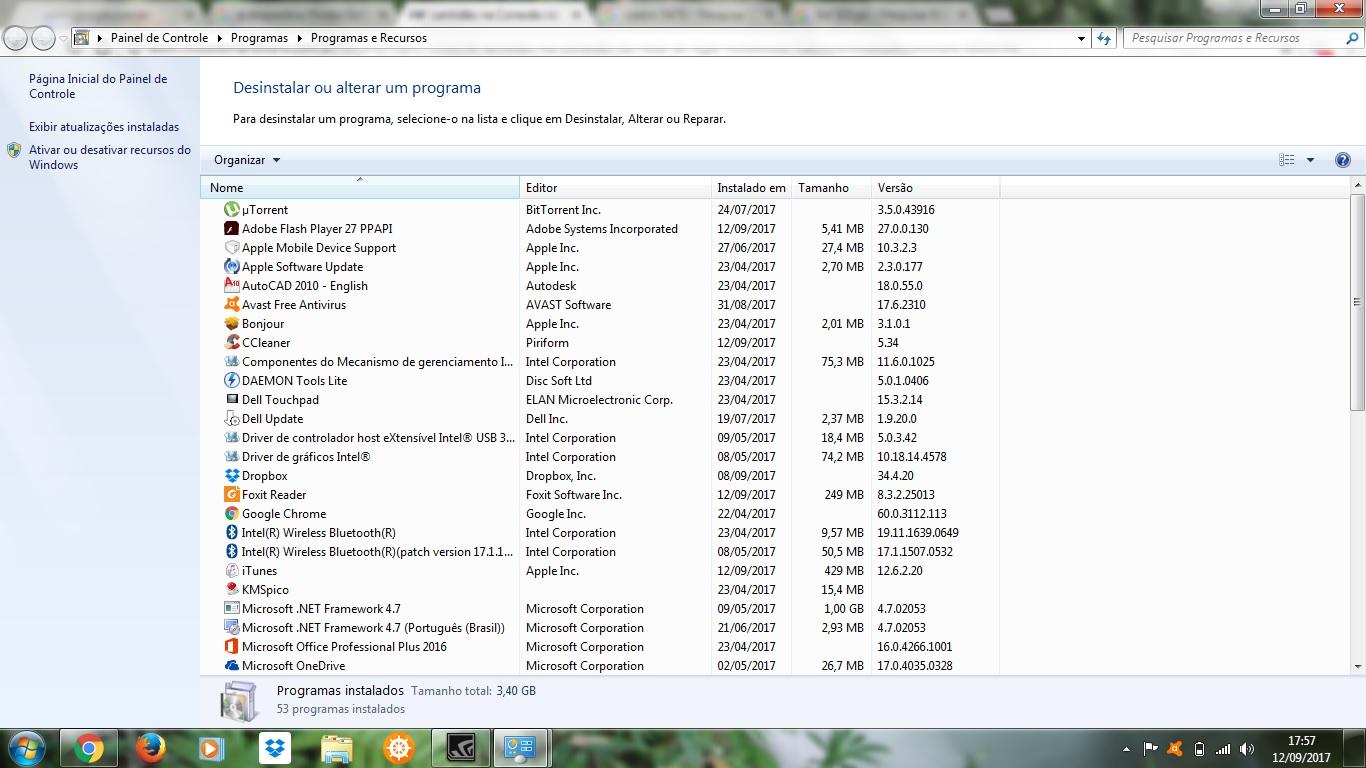1366x768 pixels.
Task: Select the Dell Update icon
Action: tap(232, 419)
